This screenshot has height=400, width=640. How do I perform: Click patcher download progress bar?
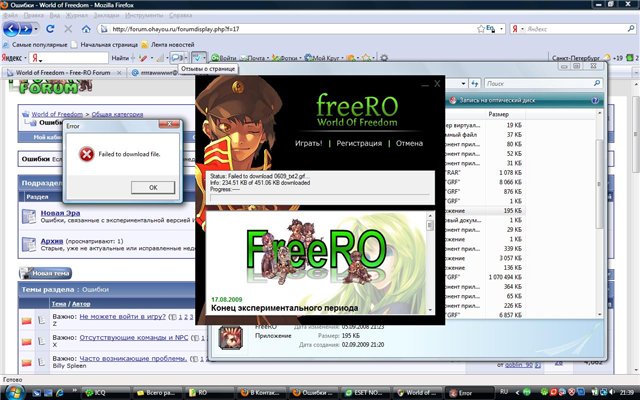(x=320, y=197)
